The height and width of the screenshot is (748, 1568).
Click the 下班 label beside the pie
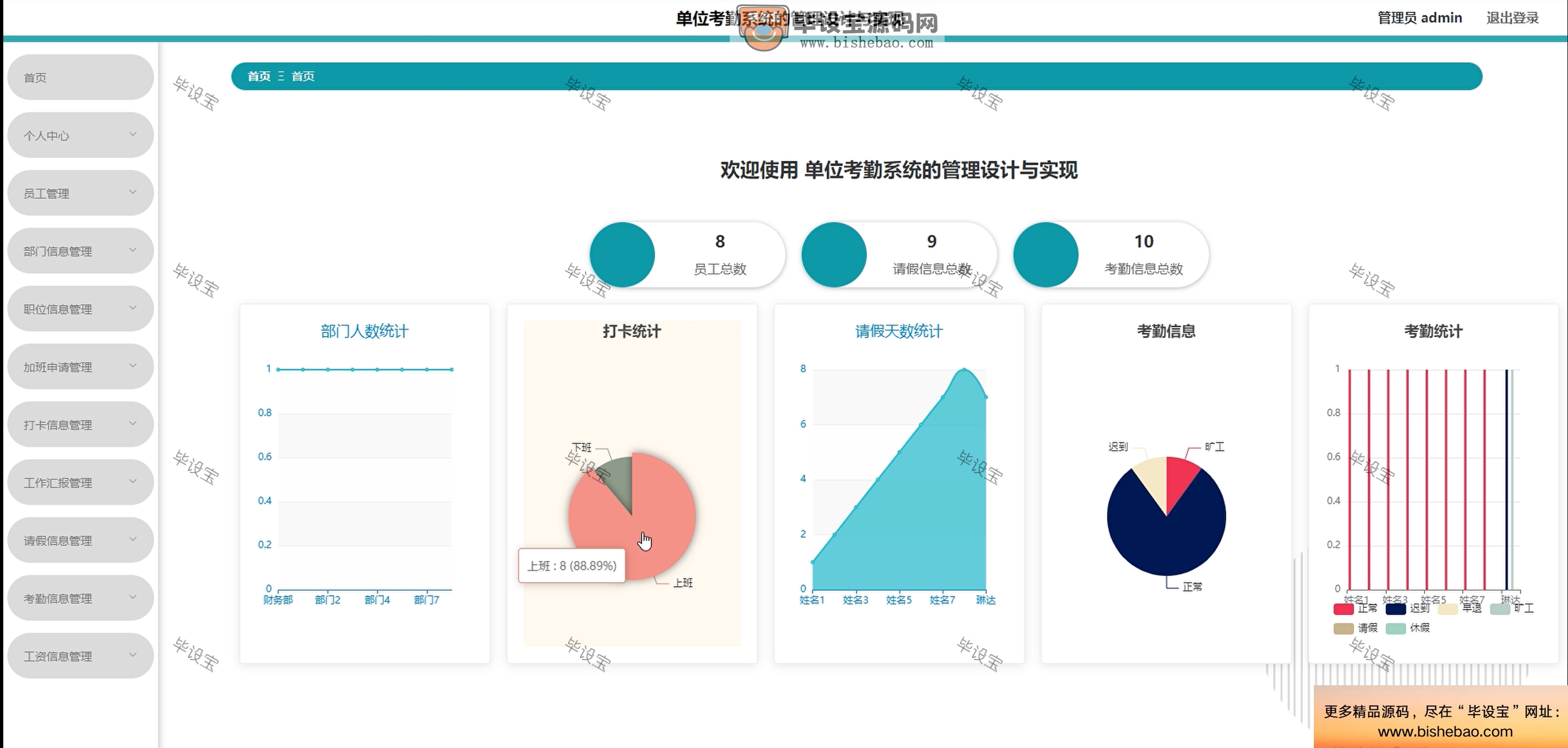581,447
